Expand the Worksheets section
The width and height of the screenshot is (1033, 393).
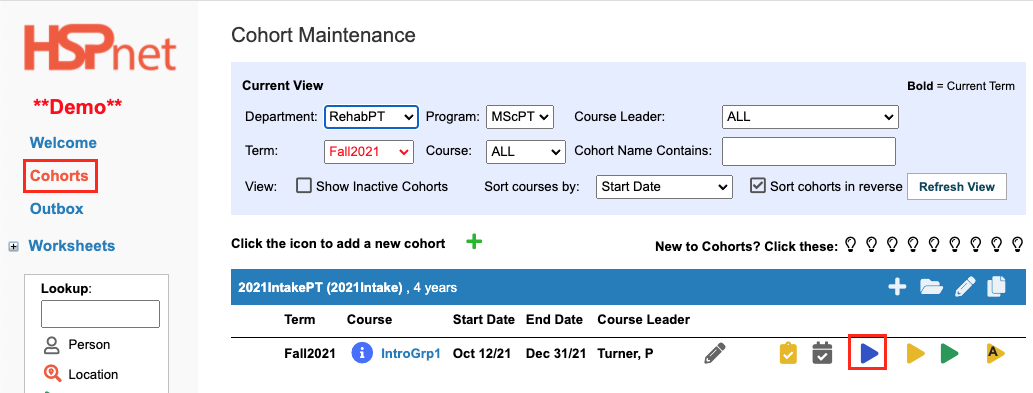click(x=13, y=246)
